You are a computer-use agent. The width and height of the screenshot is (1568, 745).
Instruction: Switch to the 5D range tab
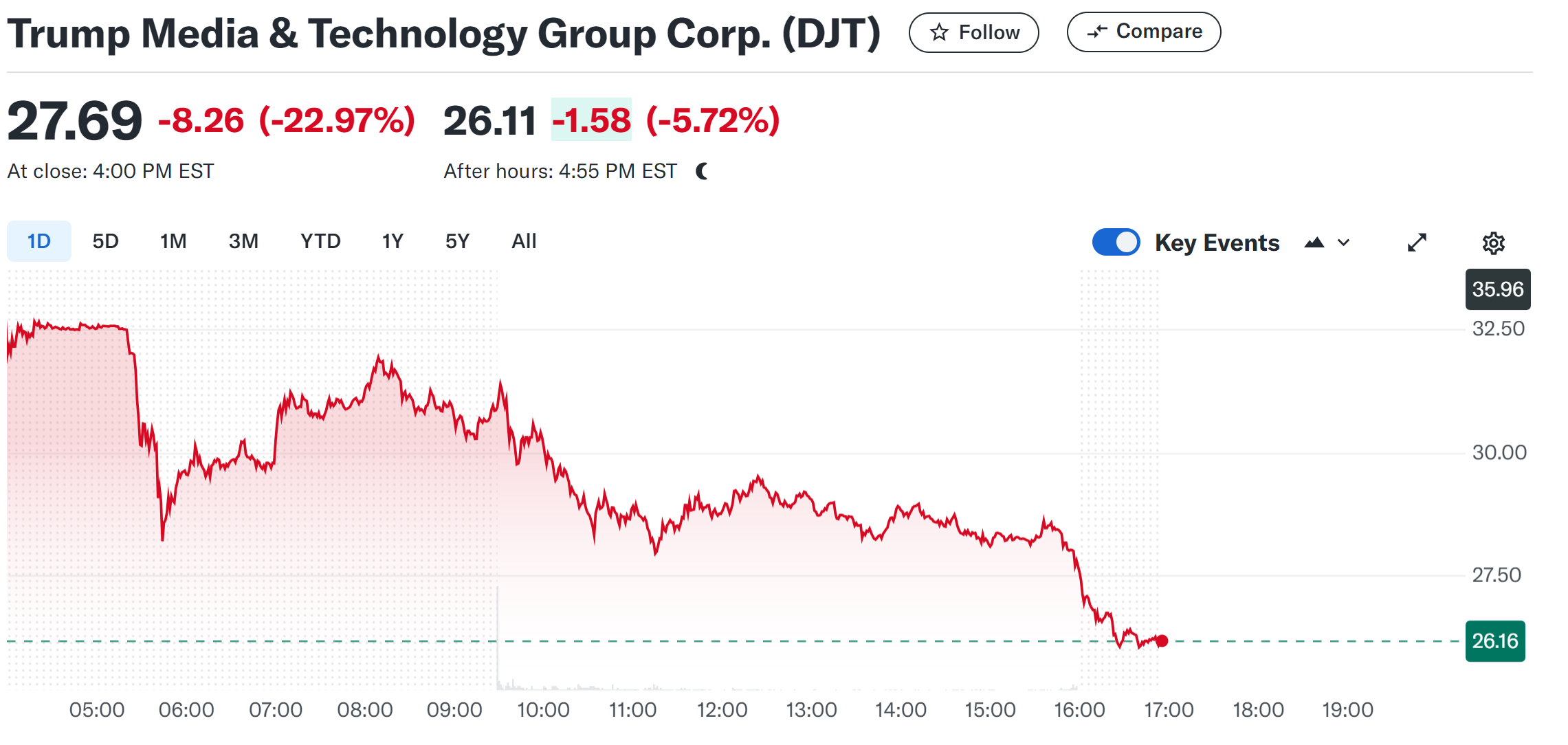pos(105,241)
